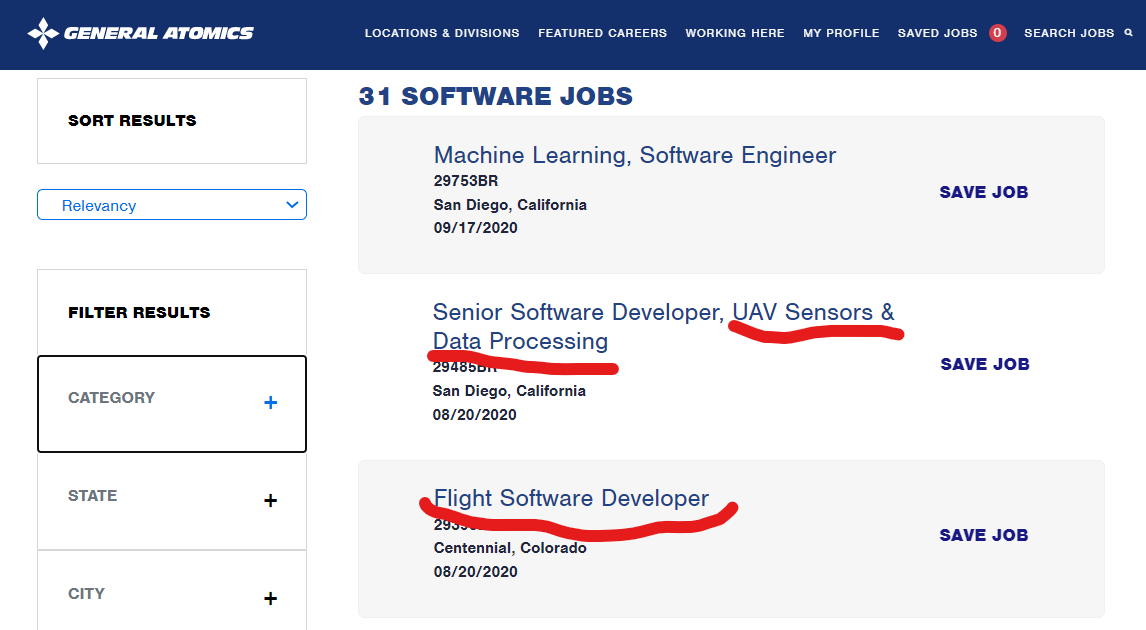
Task: View Saved Jobs
Action: tap(937, 33)
